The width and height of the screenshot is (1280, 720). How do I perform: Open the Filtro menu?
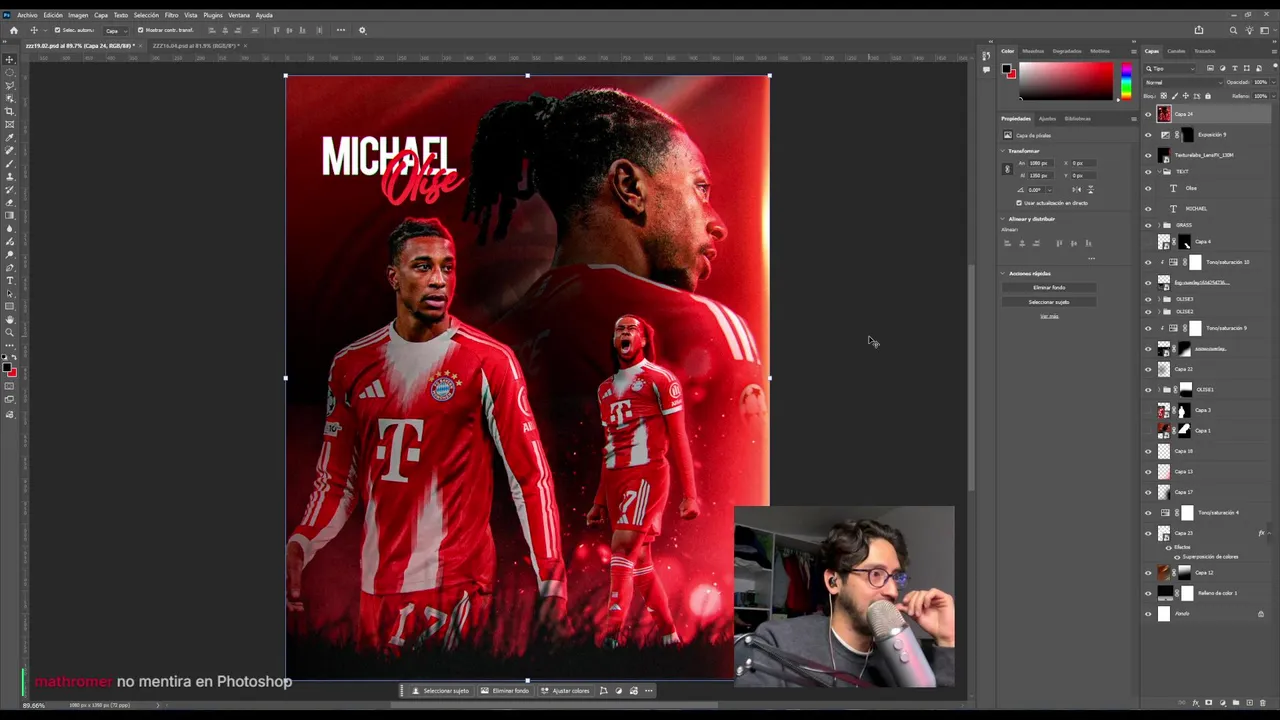(171, 15)
